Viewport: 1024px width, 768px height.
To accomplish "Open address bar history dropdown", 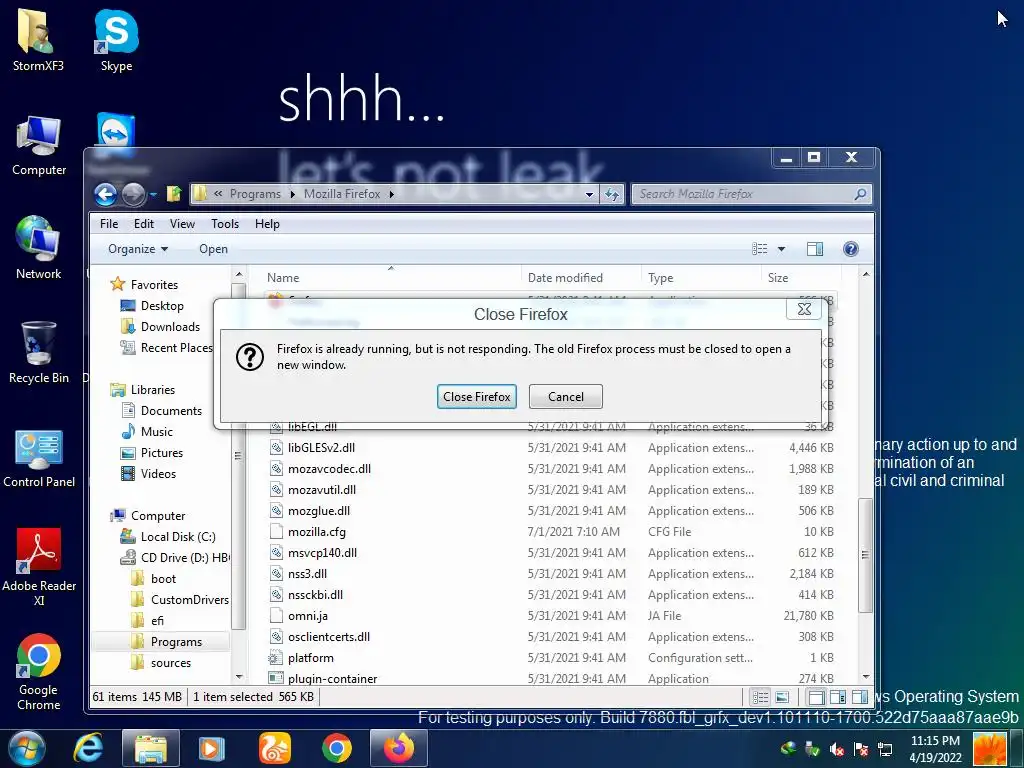I will (x=589, y=194).
